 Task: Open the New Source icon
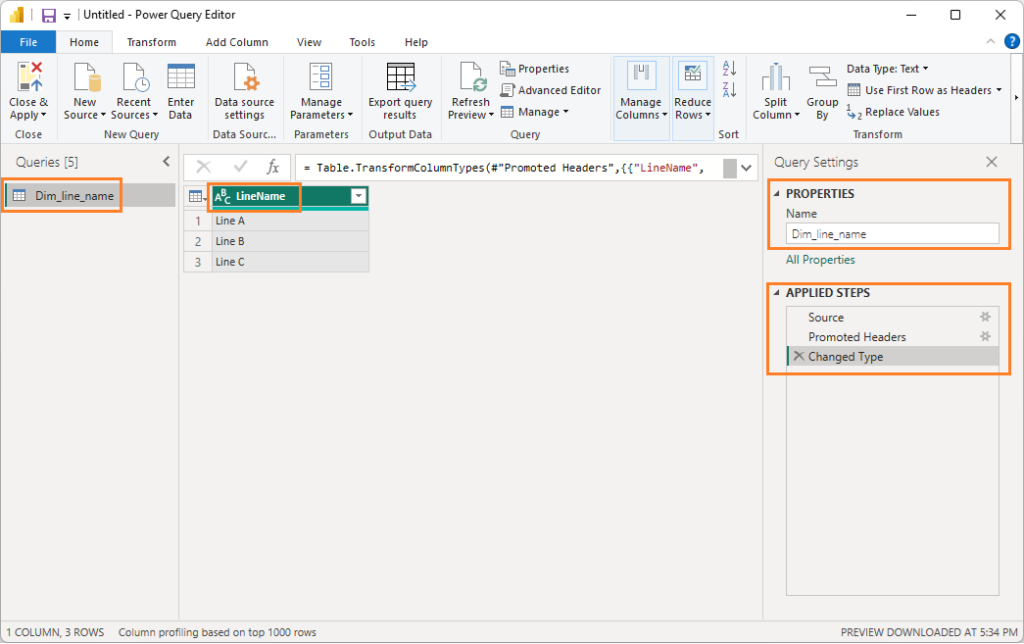(x=87, y=77)
